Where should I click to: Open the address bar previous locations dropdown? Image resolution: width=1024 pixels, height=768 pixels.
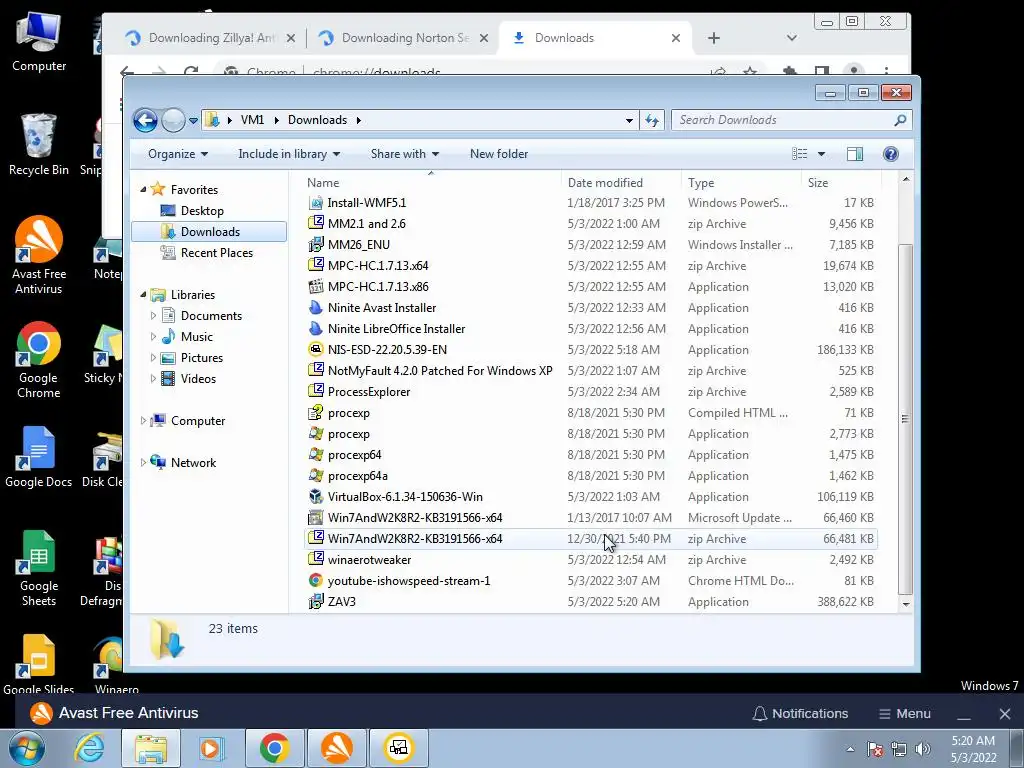point(629,120)
